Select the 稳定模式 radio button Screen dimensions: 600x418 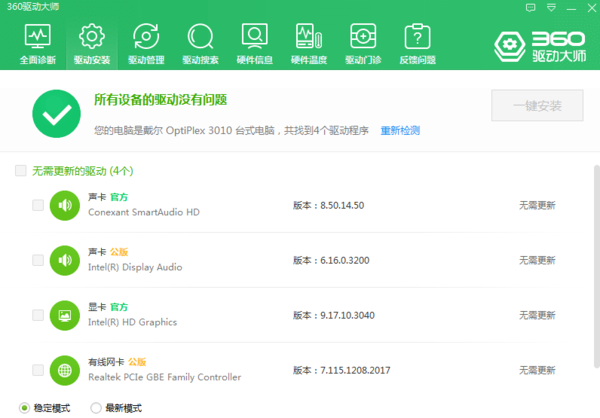click(x=24, y=408)
